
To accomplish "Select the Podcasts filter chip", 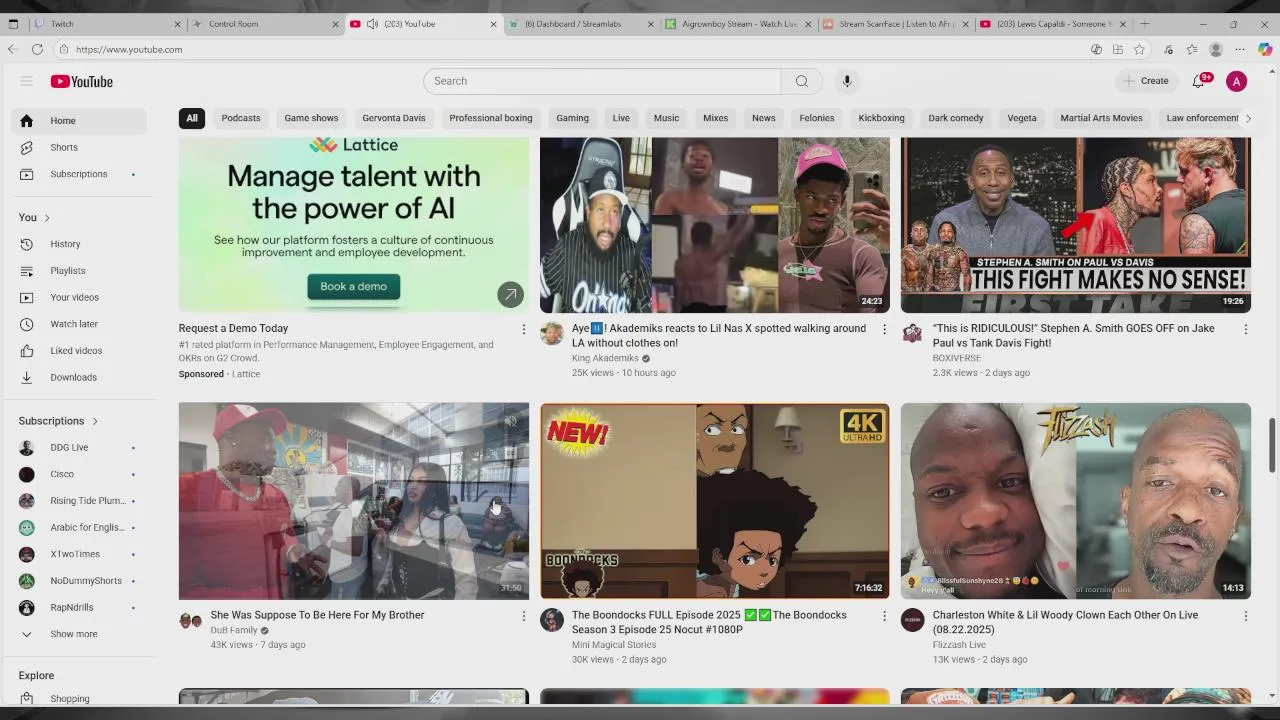I will (x=241, y=118).
